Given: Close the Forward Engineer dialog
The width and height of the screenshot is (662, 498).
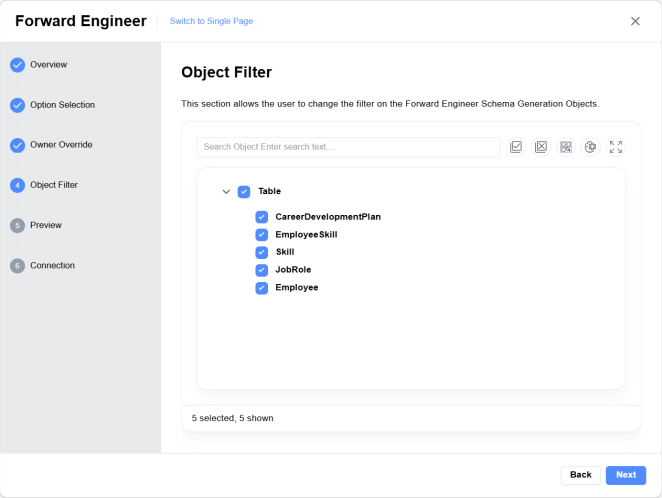Looking at the screenshot, I should click(x=635, y=21).
